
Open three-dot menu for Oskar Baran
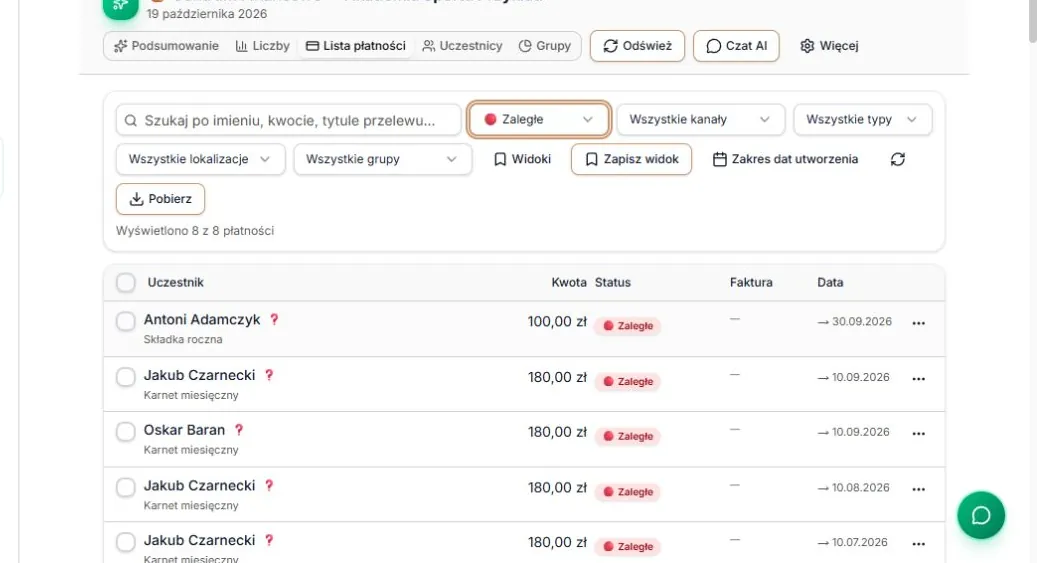[x=919, y=434]
